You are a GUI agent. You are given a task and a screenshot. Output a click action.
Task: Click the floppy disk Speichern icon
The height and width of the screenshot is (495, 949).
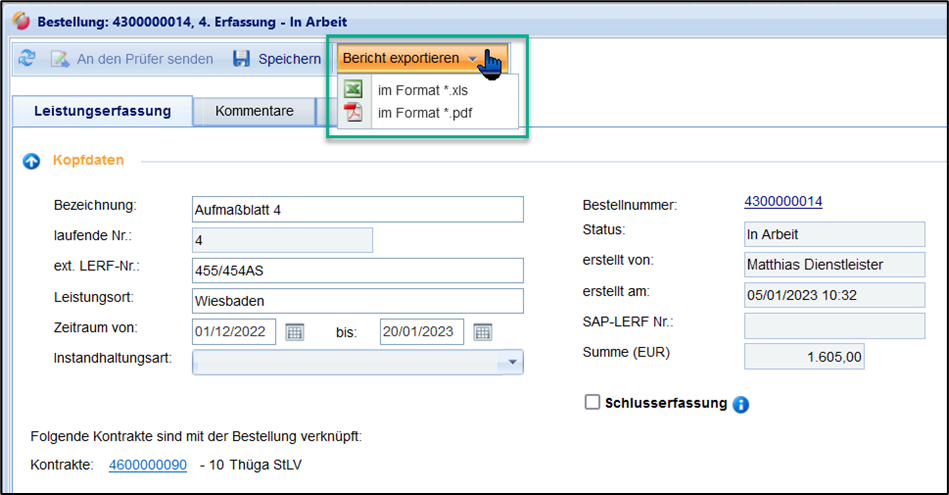coord(241,59)
